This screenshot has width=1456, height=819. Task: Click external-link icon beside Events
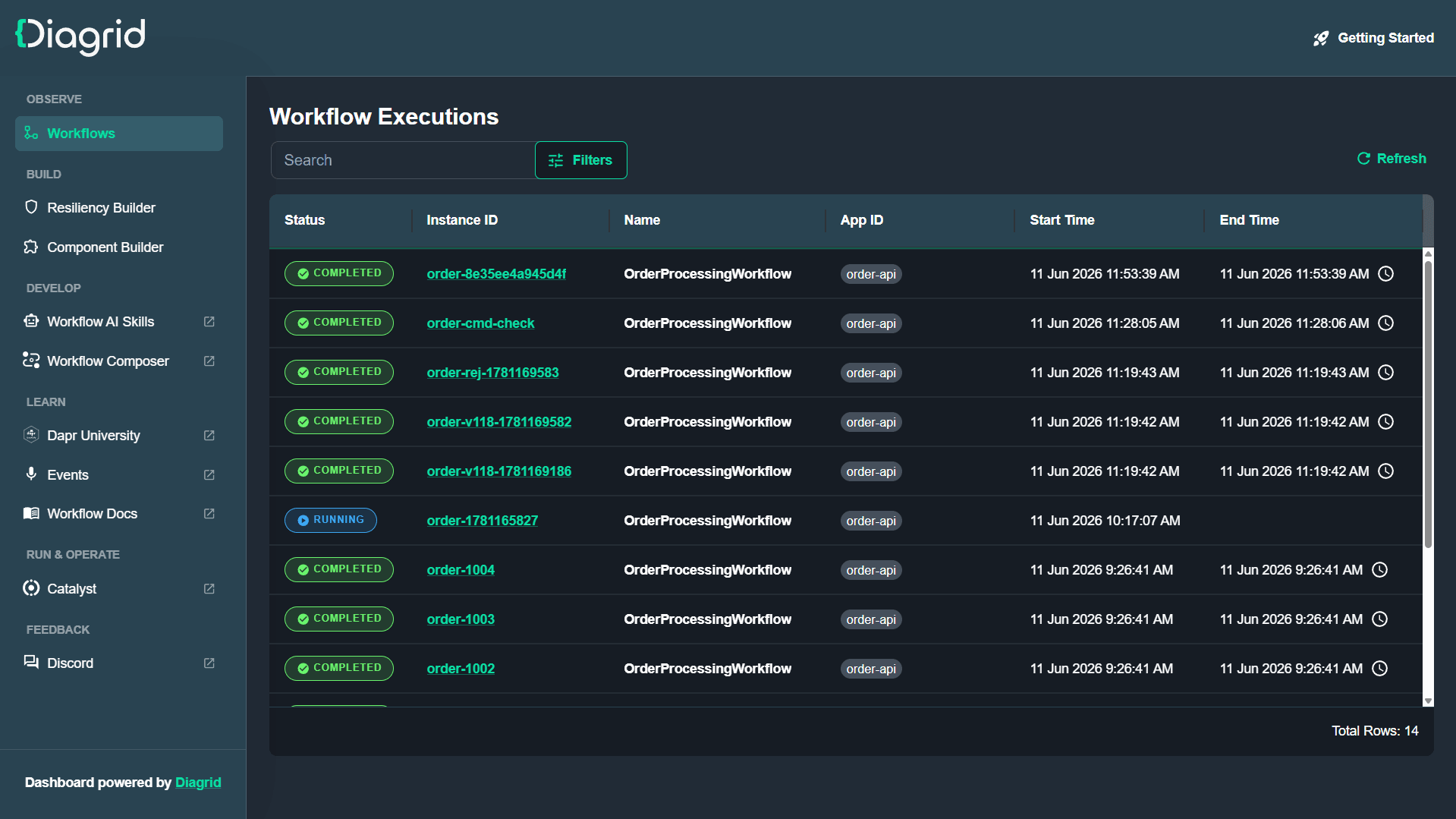[x=209, y=475]
